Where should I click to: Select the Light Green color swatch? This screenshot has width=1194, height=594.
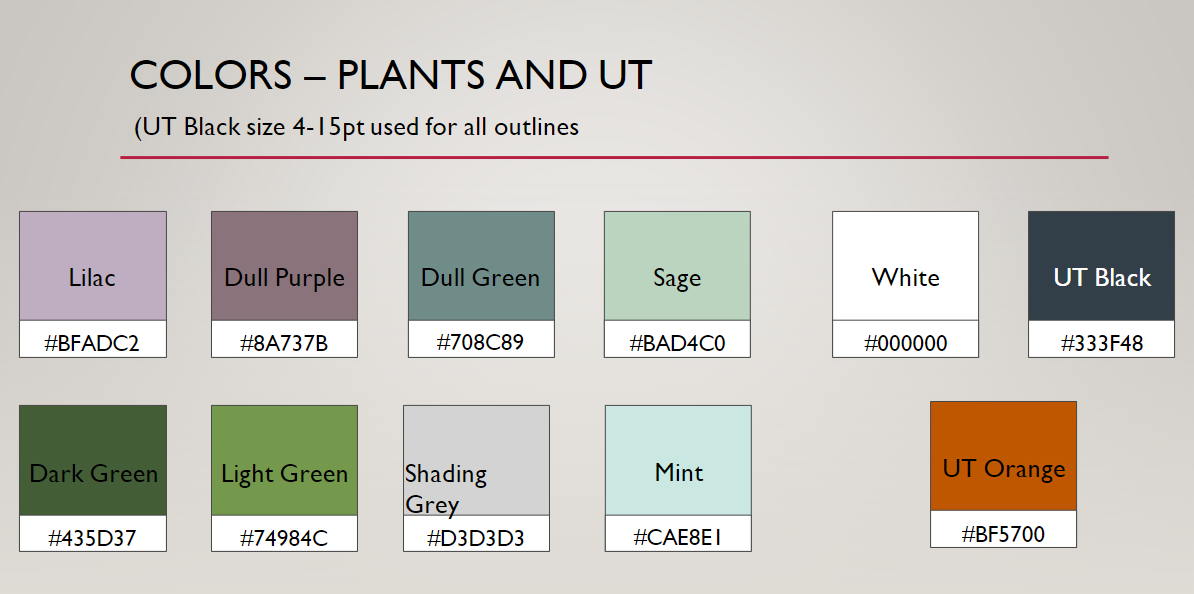pos(284,460)
